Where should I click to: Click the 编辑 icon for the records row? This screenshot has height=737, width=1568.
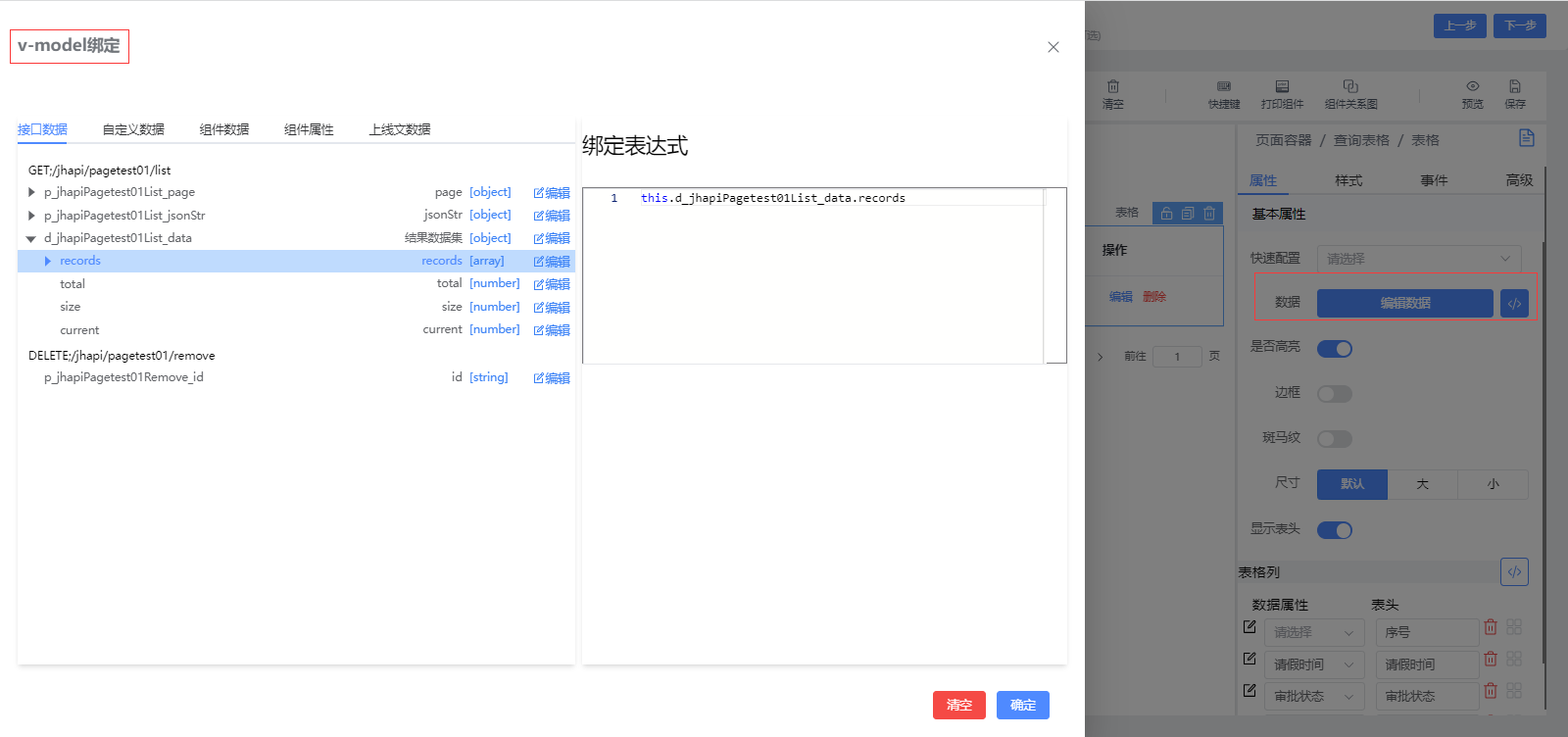(x=552, y=262)
